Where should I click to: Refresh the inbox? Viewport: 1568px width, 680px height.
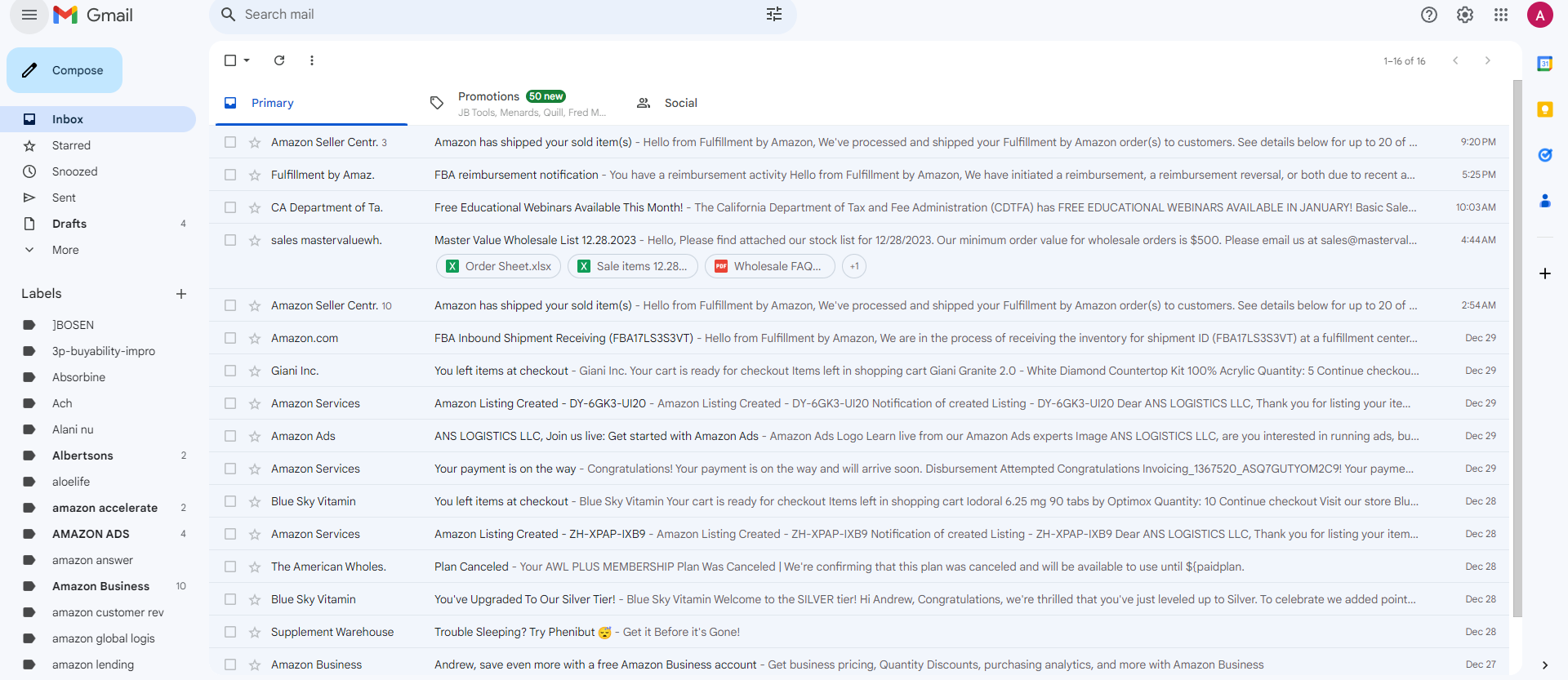pos(279,60)
